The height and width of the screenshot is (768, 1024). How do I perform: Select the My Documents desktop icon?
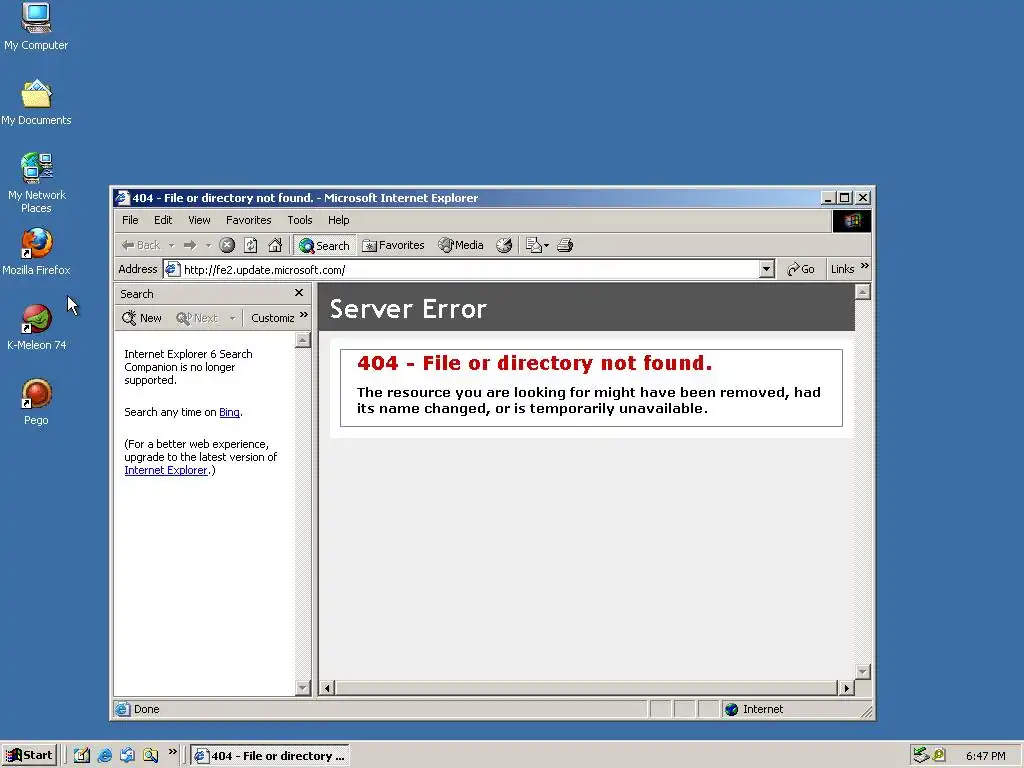(36, 102)
